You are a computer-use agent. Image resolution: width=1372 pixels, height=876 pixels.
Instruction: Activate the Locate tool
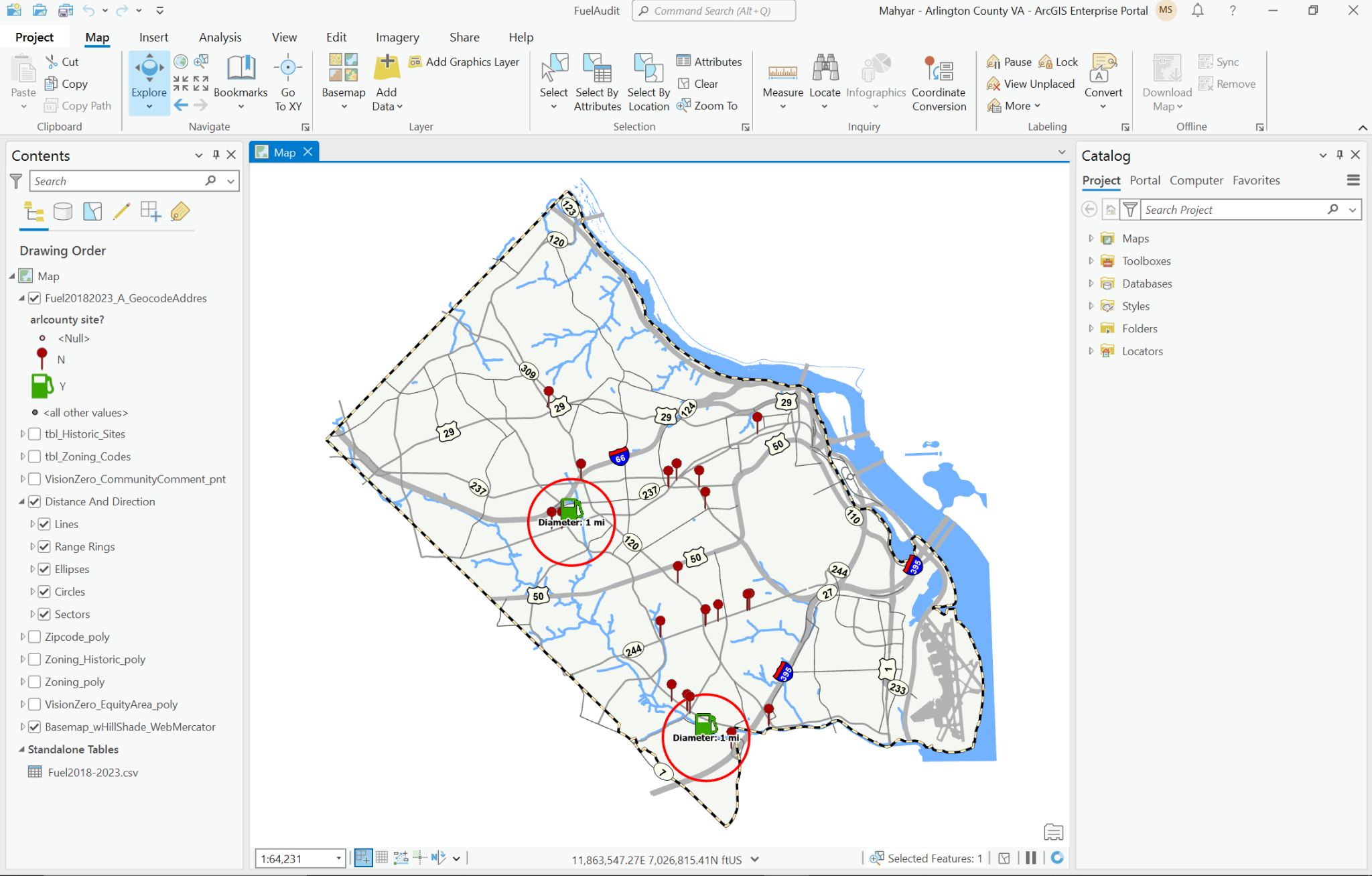pos(825,80)
